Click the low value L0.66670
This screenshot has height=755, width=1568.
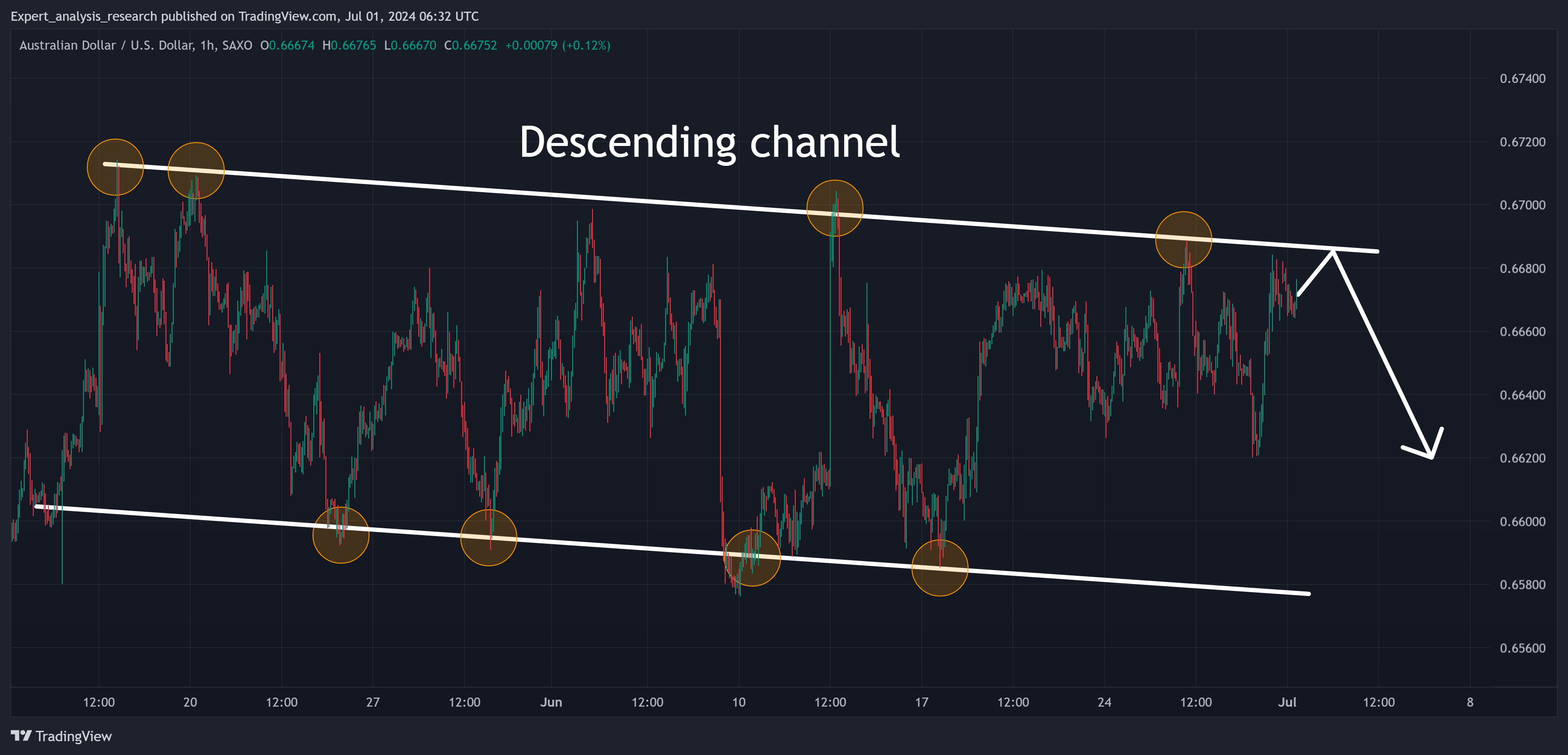click(x=410, y=46)
